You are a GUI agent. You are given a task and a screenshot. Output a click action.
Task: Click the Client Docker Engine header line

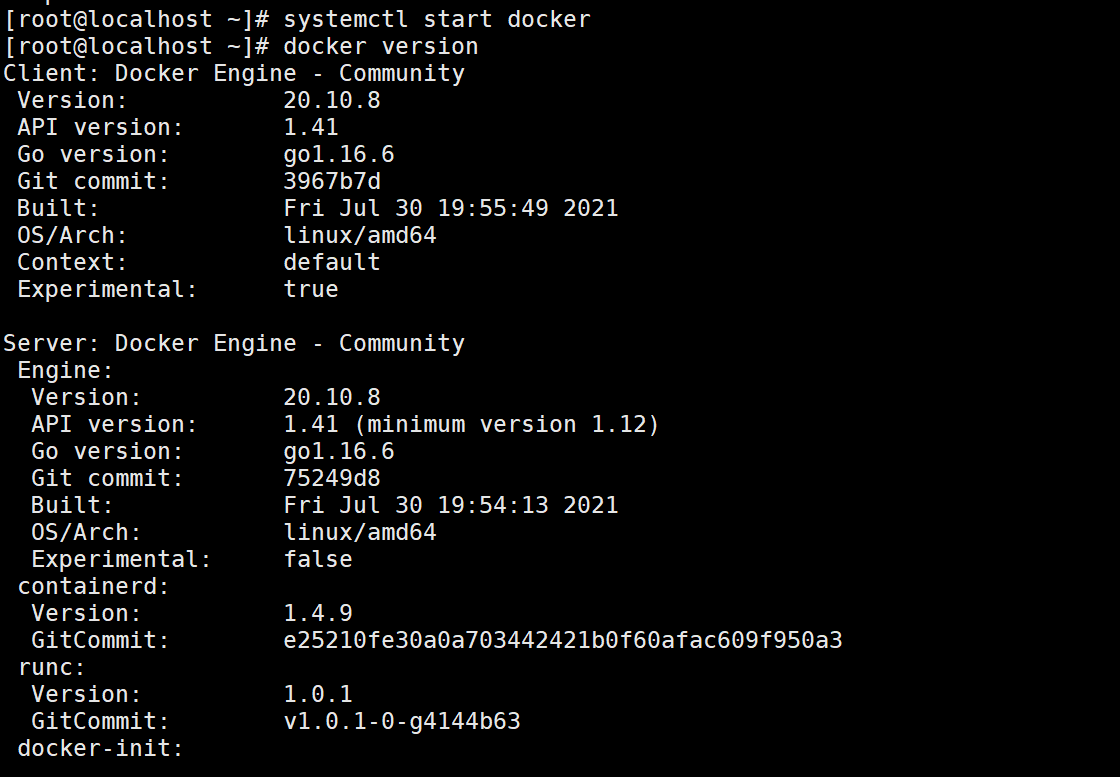click(x=234, y=74)
